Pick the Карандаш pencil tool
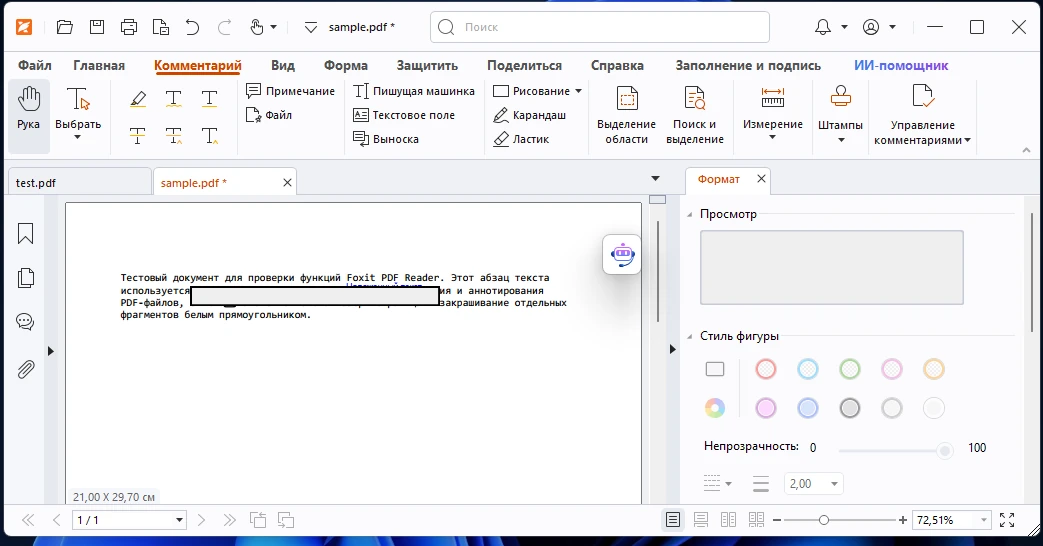 pos(529,115)
